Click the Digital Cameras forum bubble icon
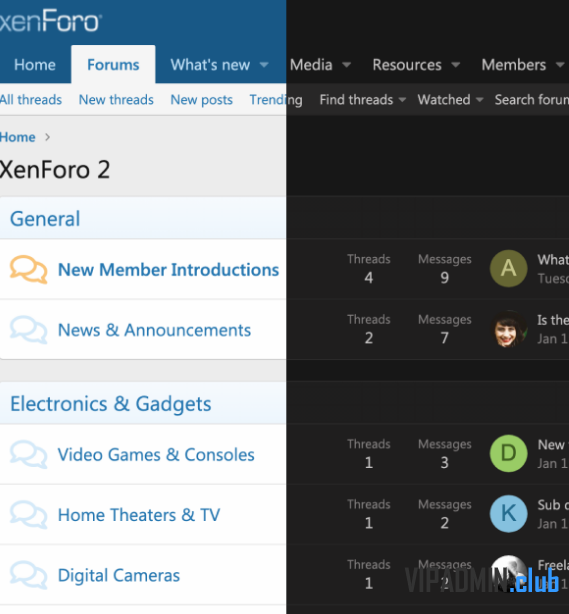 tap(29, 575)
